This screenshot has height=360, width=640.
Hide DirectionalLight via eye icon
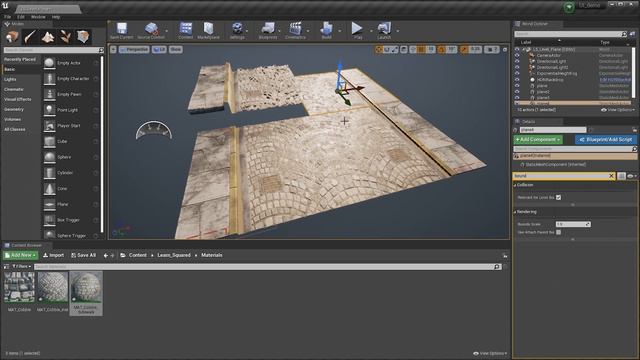pos(517,61)
